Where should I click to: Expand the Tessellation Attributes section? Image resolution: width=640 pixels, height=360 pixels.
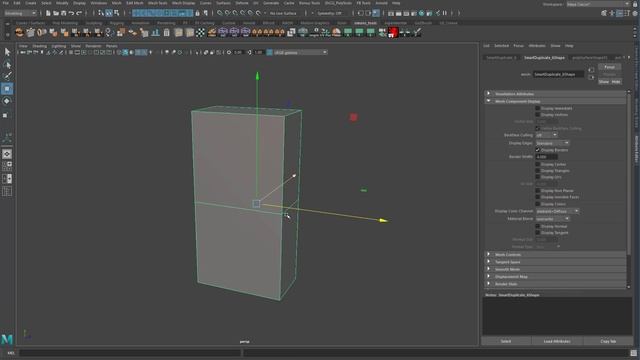coord(555,94)
